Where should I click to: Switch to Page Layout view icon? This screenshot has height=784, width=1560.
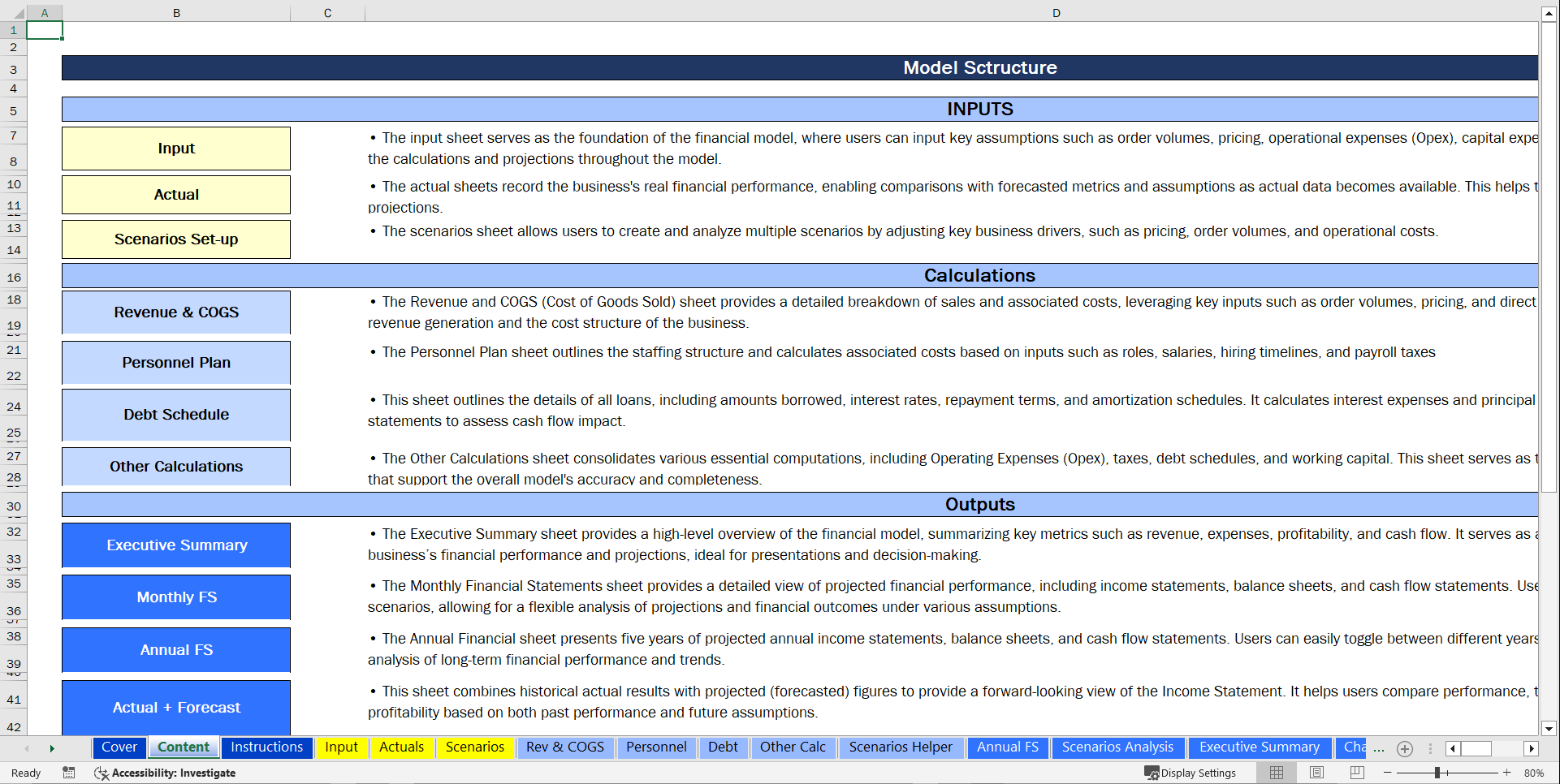point(1316,773)
